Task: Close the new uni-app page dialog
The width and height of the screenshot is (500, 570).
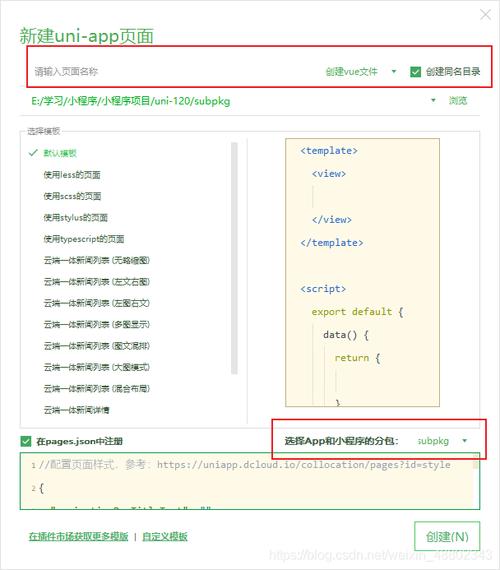Action: [485, 15]
